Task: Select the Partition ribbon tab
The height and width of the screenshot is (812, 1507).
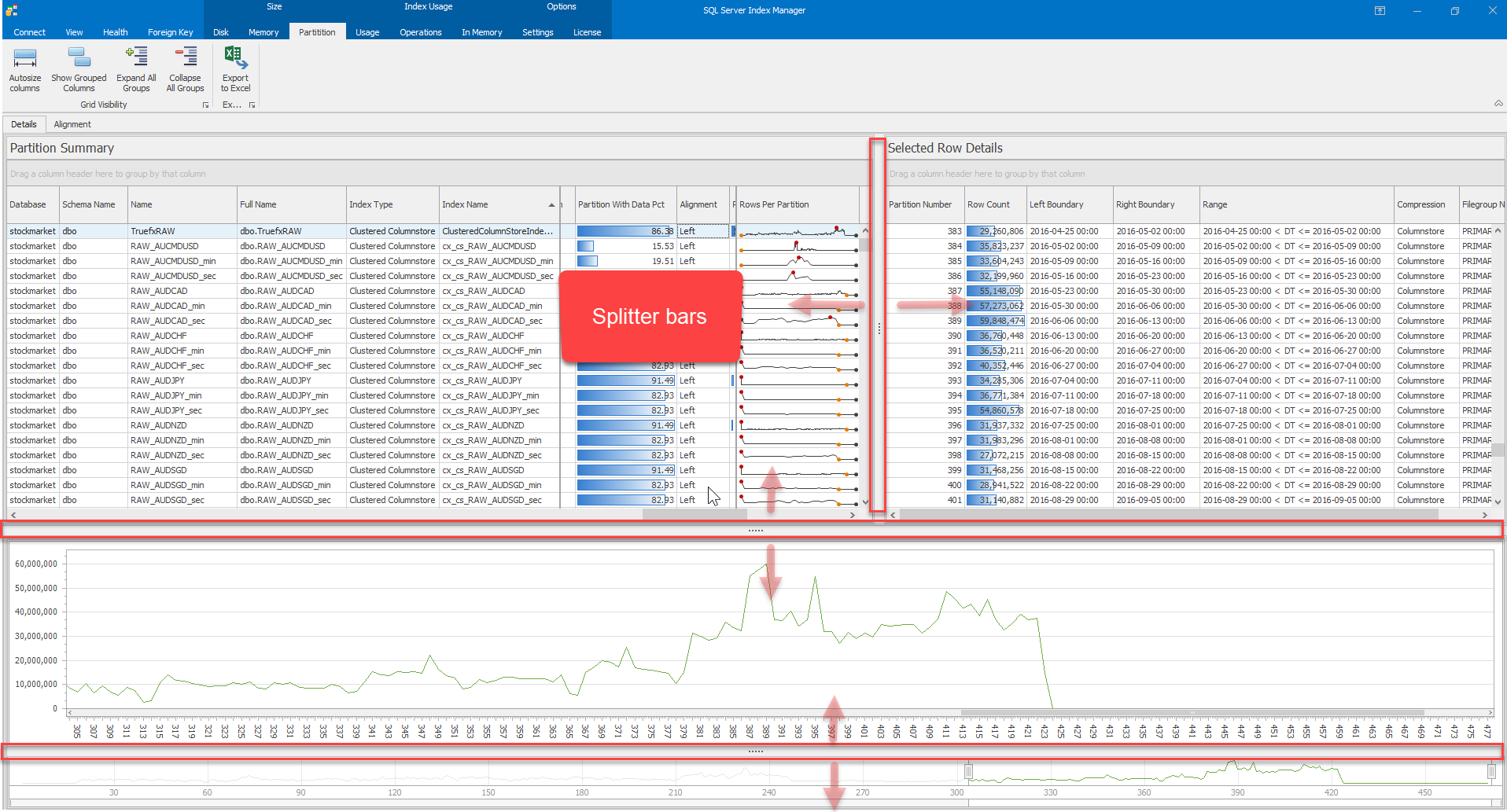Action: tap(317, 32)
